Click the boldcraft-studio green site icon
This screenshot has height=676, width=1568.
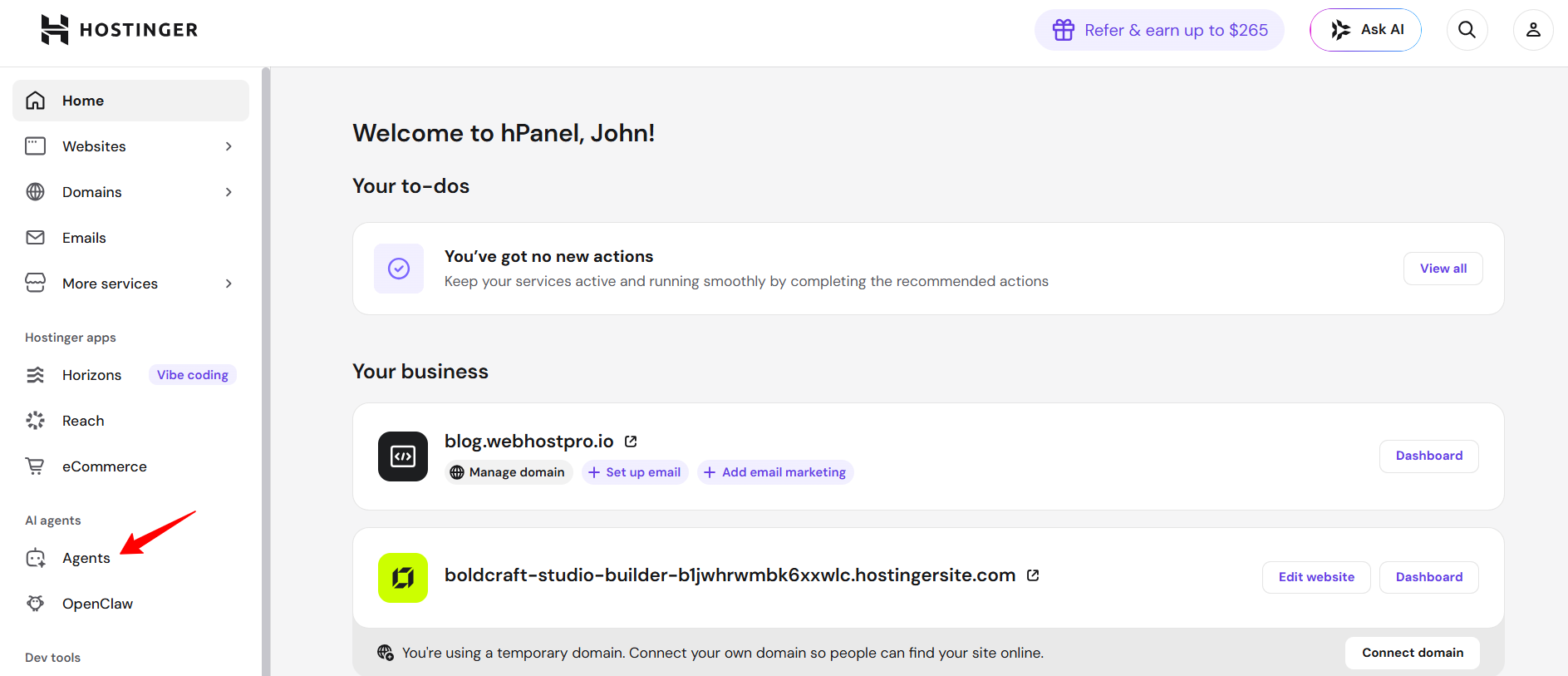coord(403,578)
